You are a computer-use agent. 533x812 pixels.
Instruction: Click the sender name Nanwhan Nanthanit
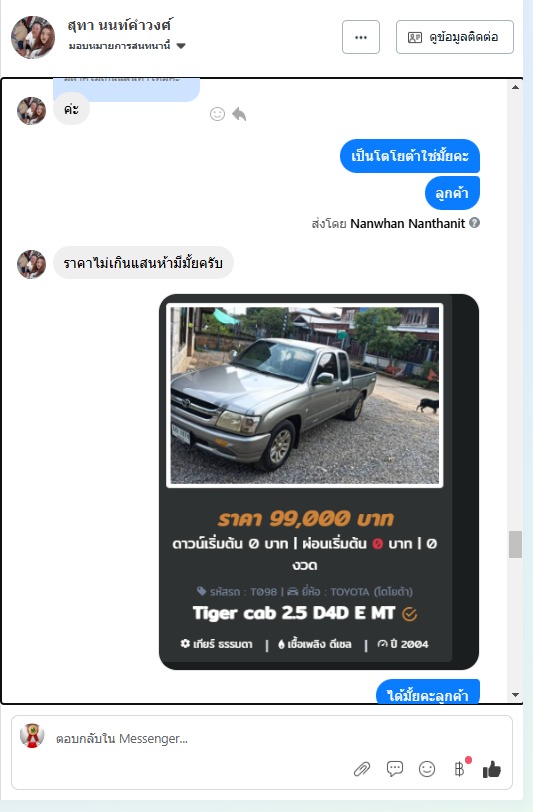click(x=408, y=224)
